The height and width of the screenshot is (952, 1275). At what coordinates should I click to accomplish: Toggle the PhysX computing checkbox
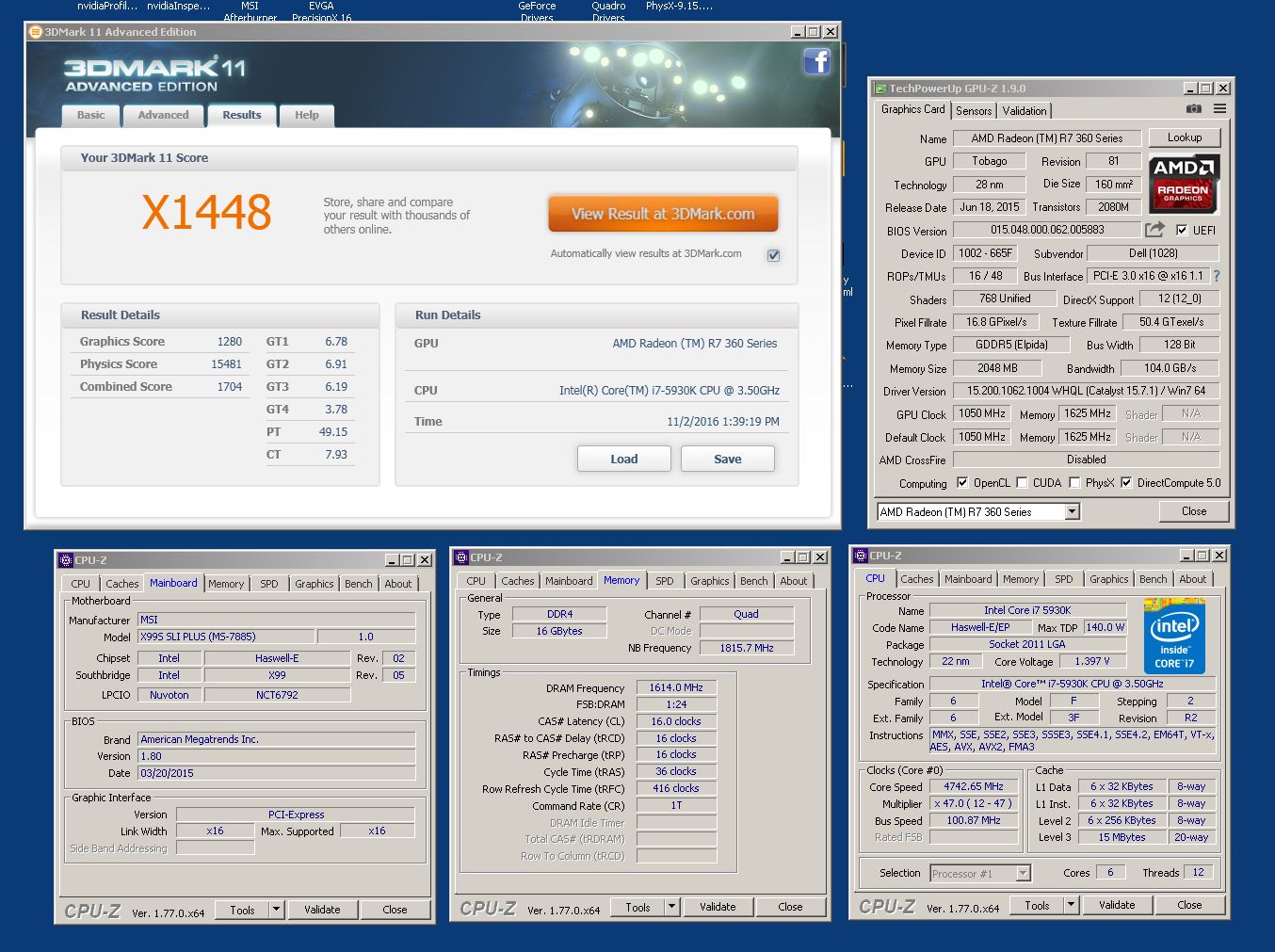[x=1074, y=483]
